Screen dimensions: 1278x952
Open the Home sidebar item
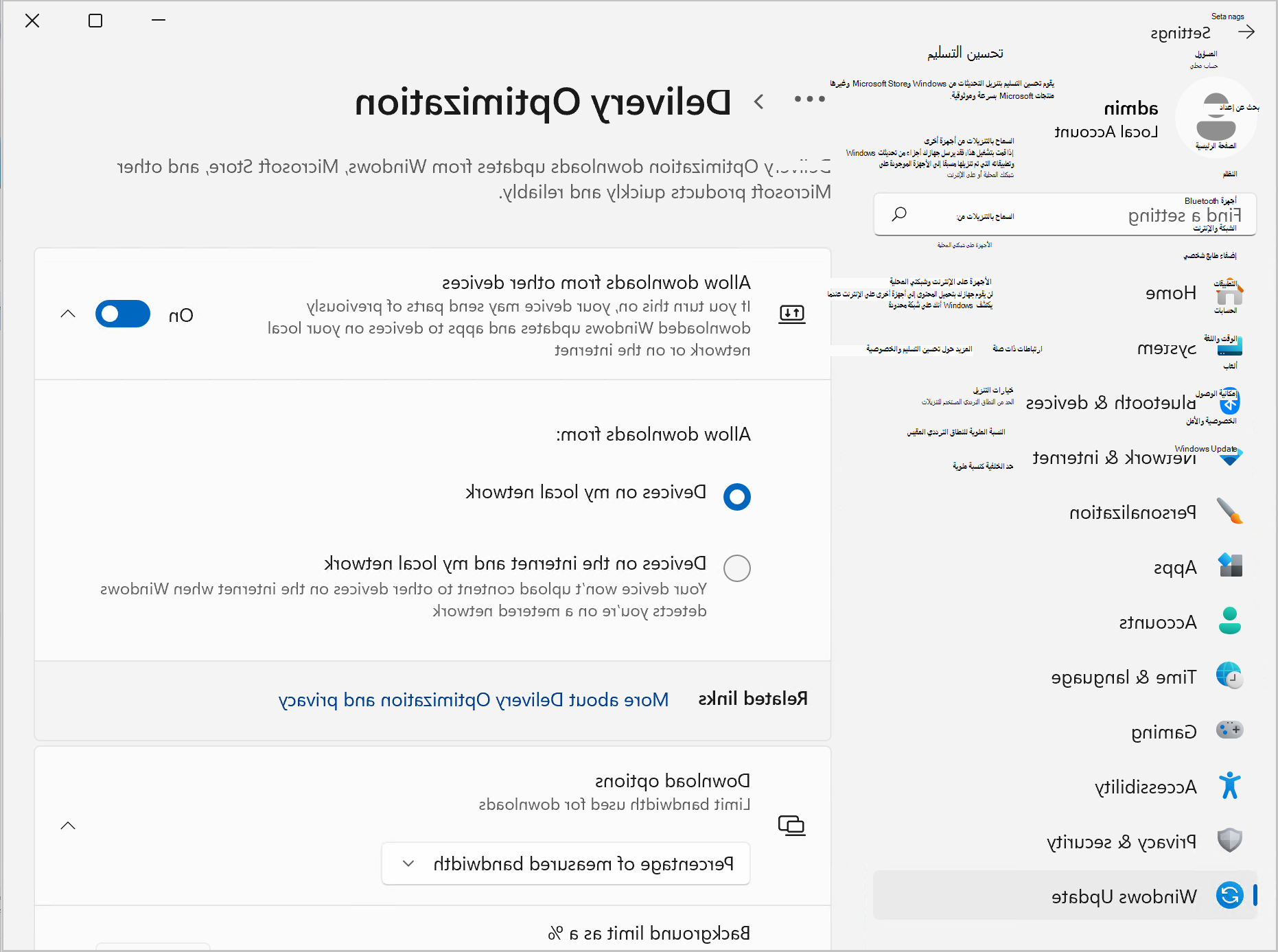(1065, 293)
